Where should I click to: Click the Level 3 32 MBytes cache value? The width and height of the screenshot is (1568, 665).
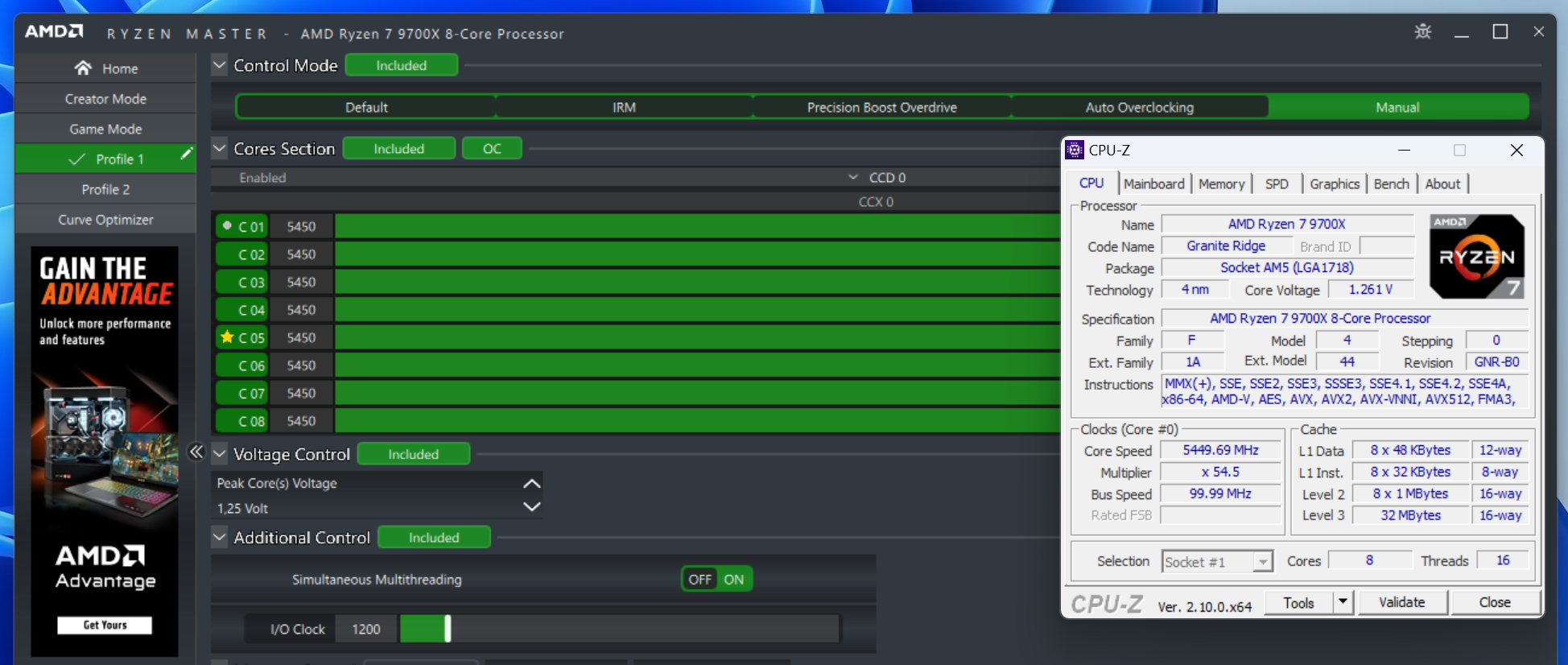(1410, 515)
